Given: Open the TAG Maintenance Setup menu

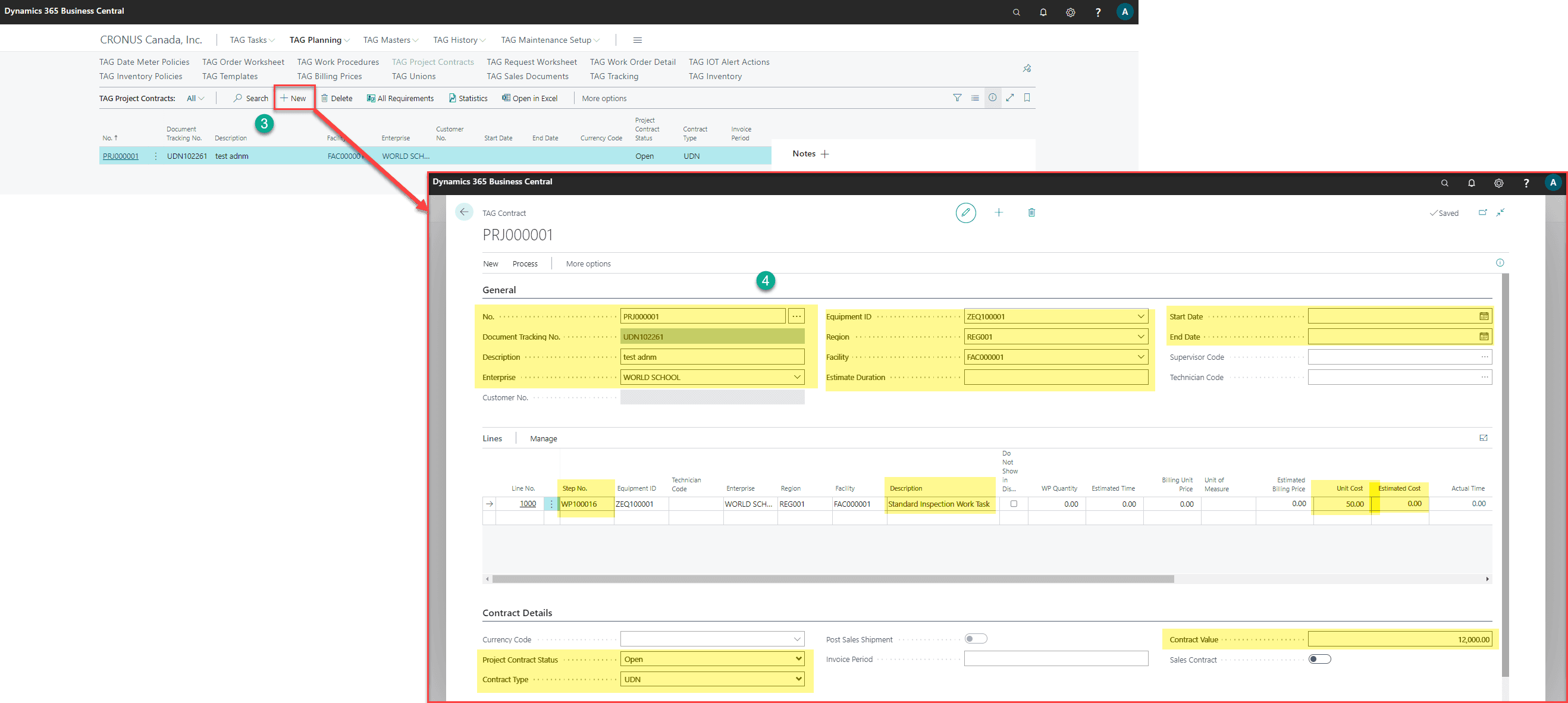Looking at the screenshot, I should [x=550, y=40].
